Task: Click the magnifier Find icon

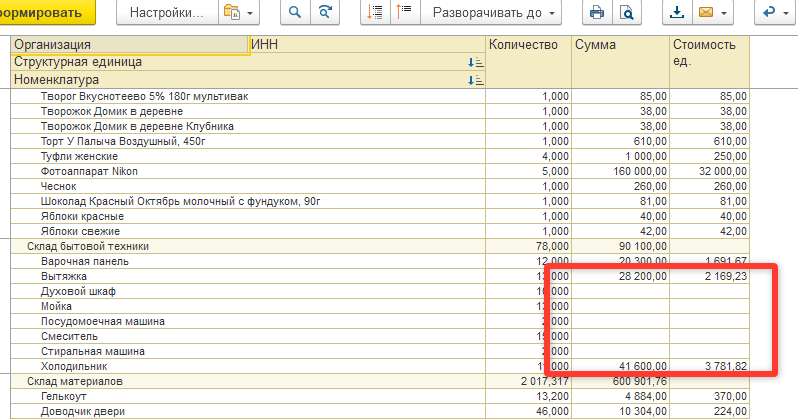Action: click(295, 12)
